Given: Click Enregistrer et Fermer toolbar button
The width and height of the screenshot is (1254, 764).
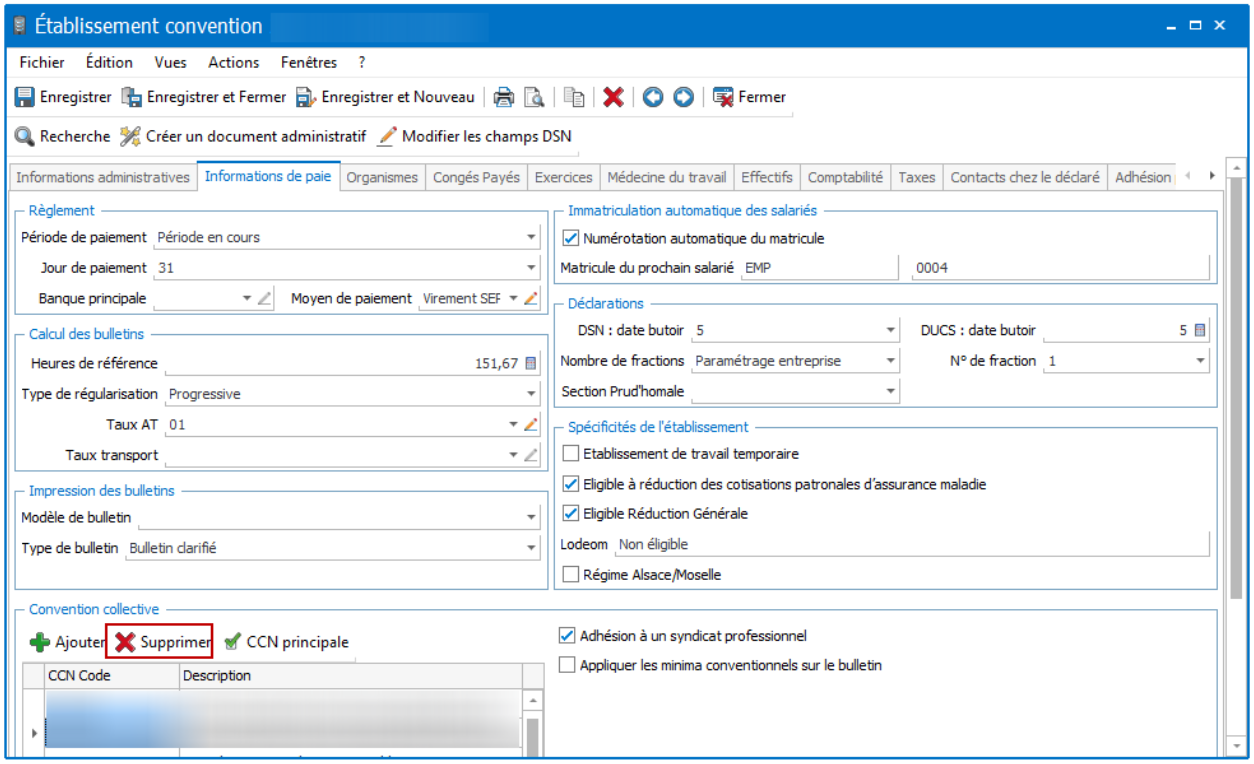Looking at the screenshot, I should 203,97.
